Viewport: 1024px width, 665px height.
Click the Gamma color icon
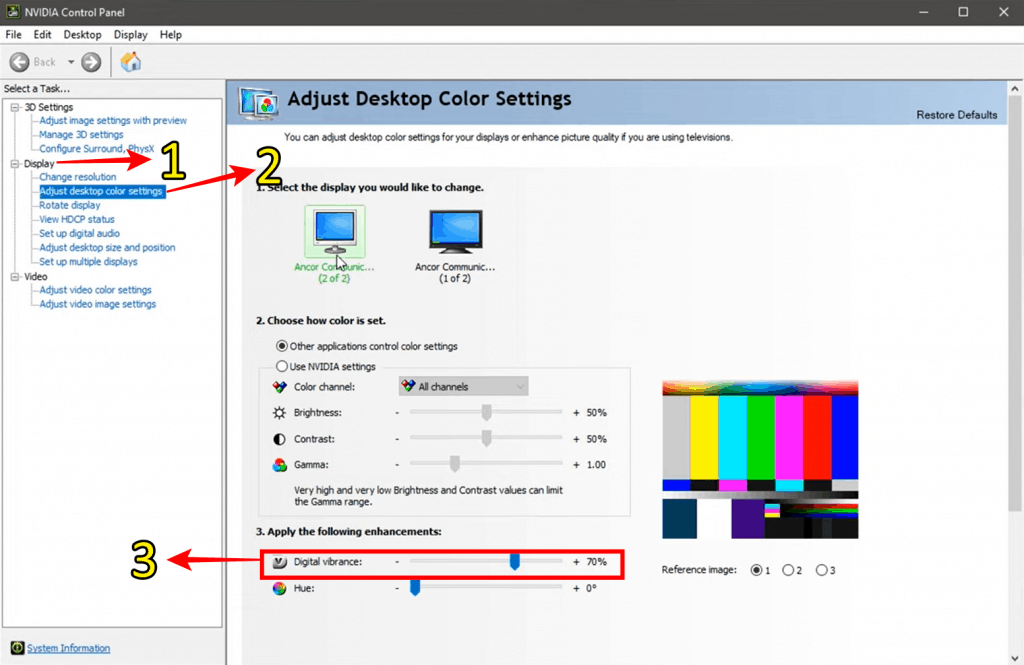280,464
